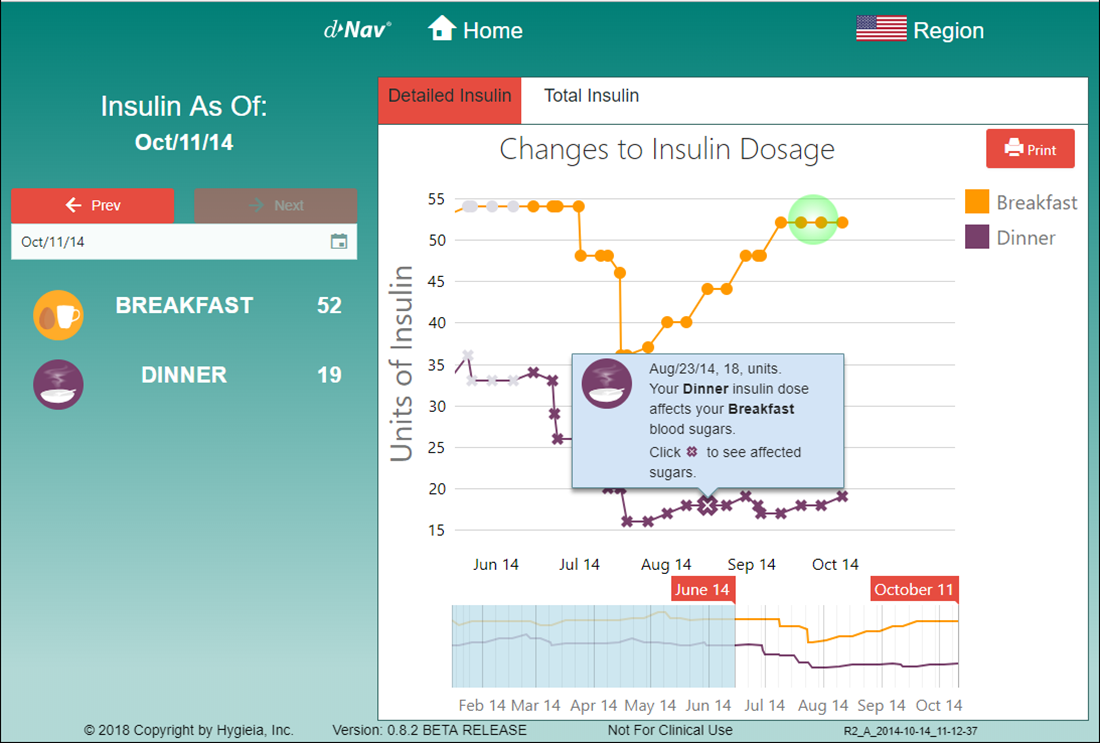Viewport: 1100px width, 743px height.
Task: Click the last Breakfast point at 52 units
Action: [843, 222]
